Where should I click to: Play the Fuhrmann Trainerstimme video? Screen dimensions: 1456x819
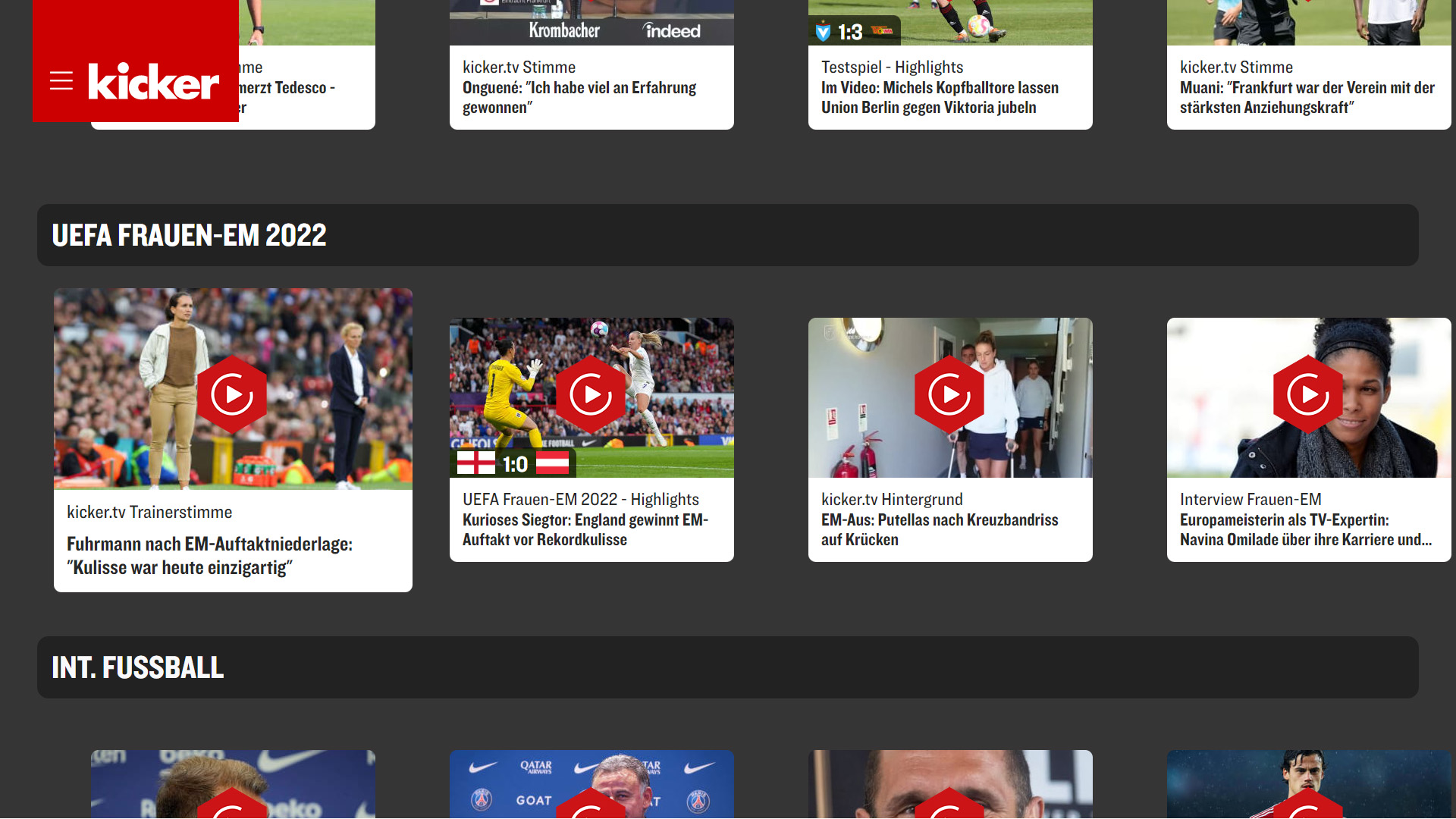[232, 394]
